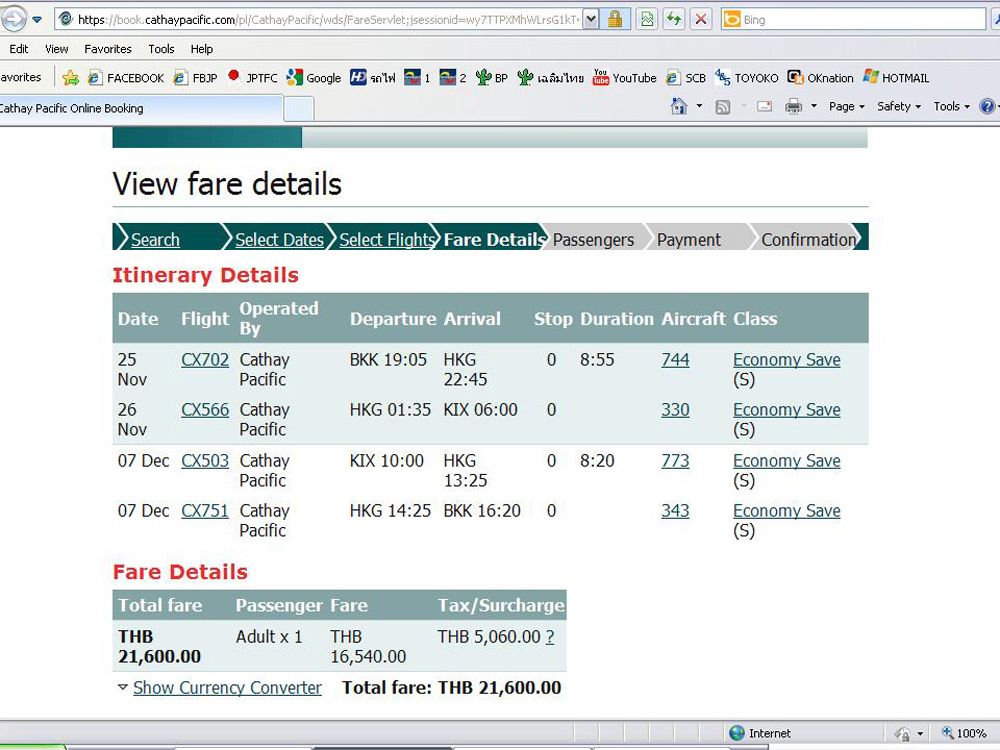Open the Favorites menu
Viewport: 1000px width, 750px height.
pos(108,49)
